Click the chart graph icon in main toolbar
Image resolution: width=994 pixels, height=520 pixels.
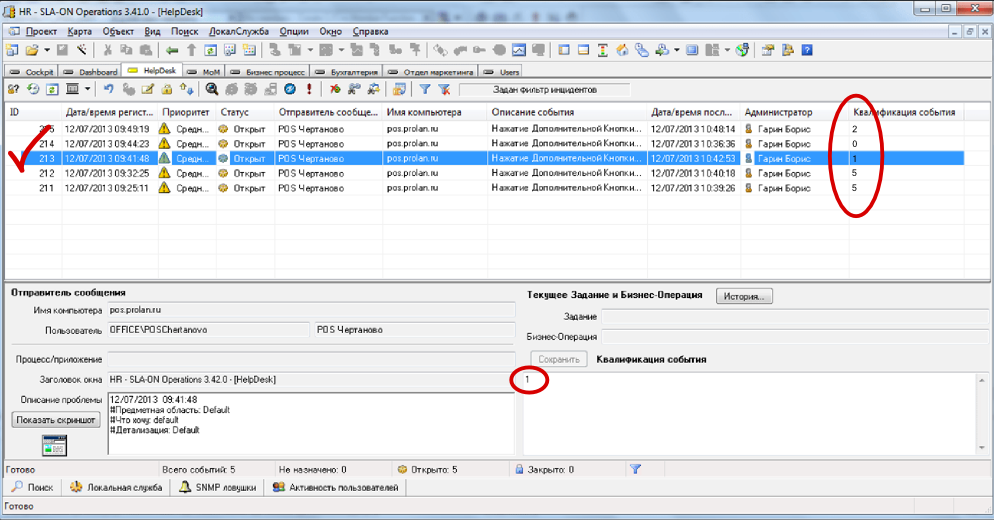[519, 50]
